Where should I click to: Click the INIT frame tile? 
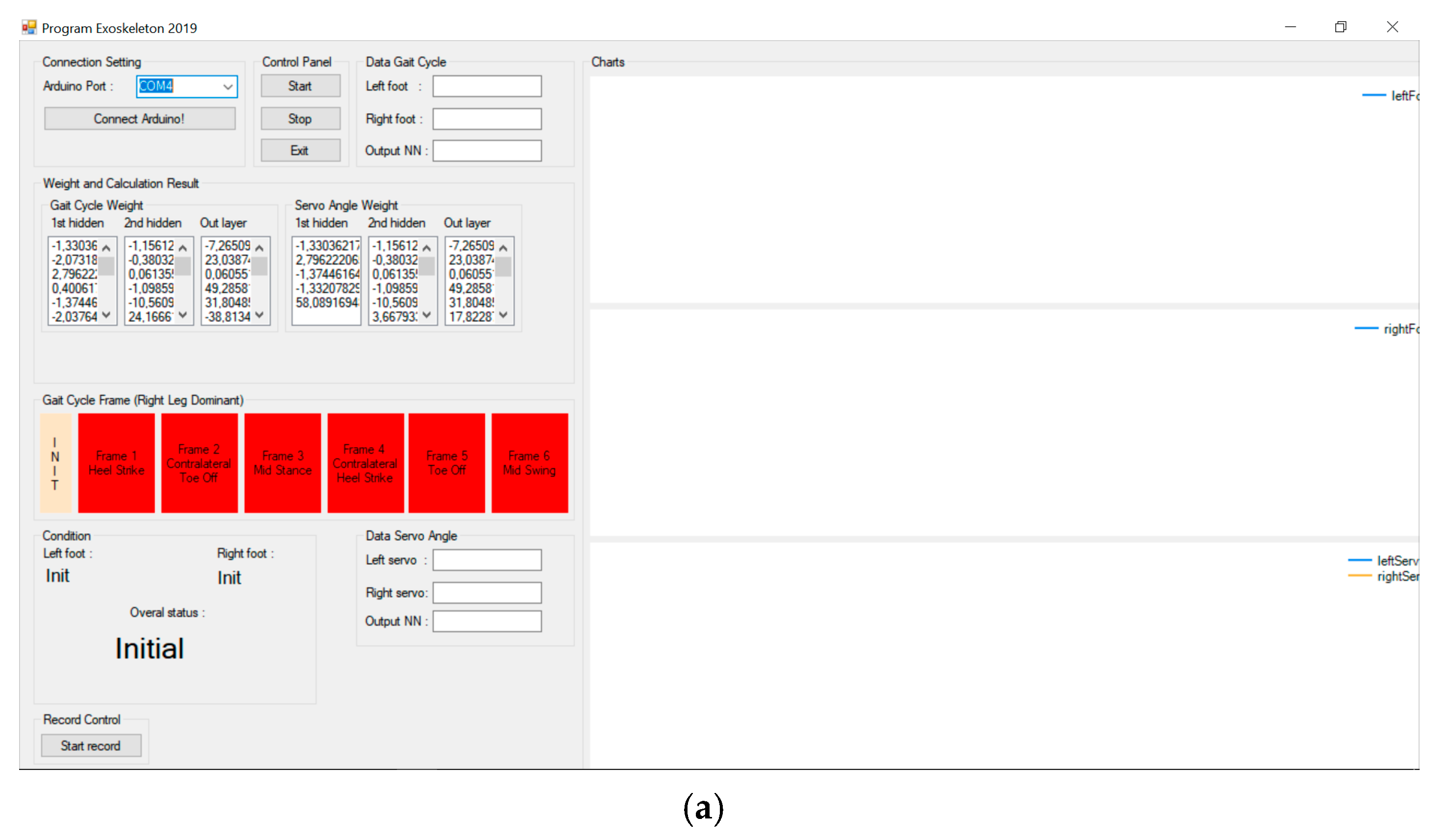[x=55, y=463]
